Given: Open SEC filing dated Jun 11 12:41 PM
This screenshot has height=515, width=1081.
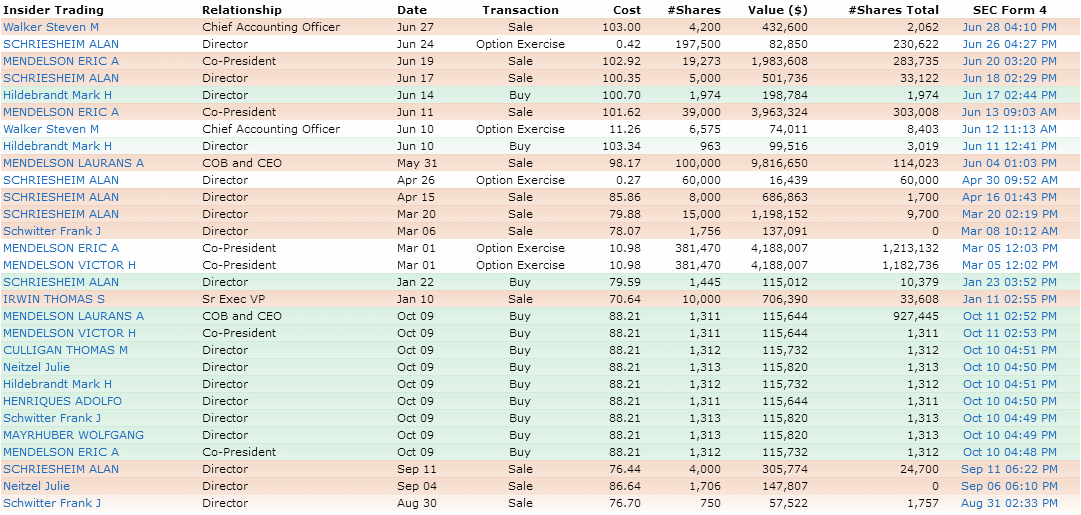Looking at the screenshot, I should click(x=1009, y=146).
